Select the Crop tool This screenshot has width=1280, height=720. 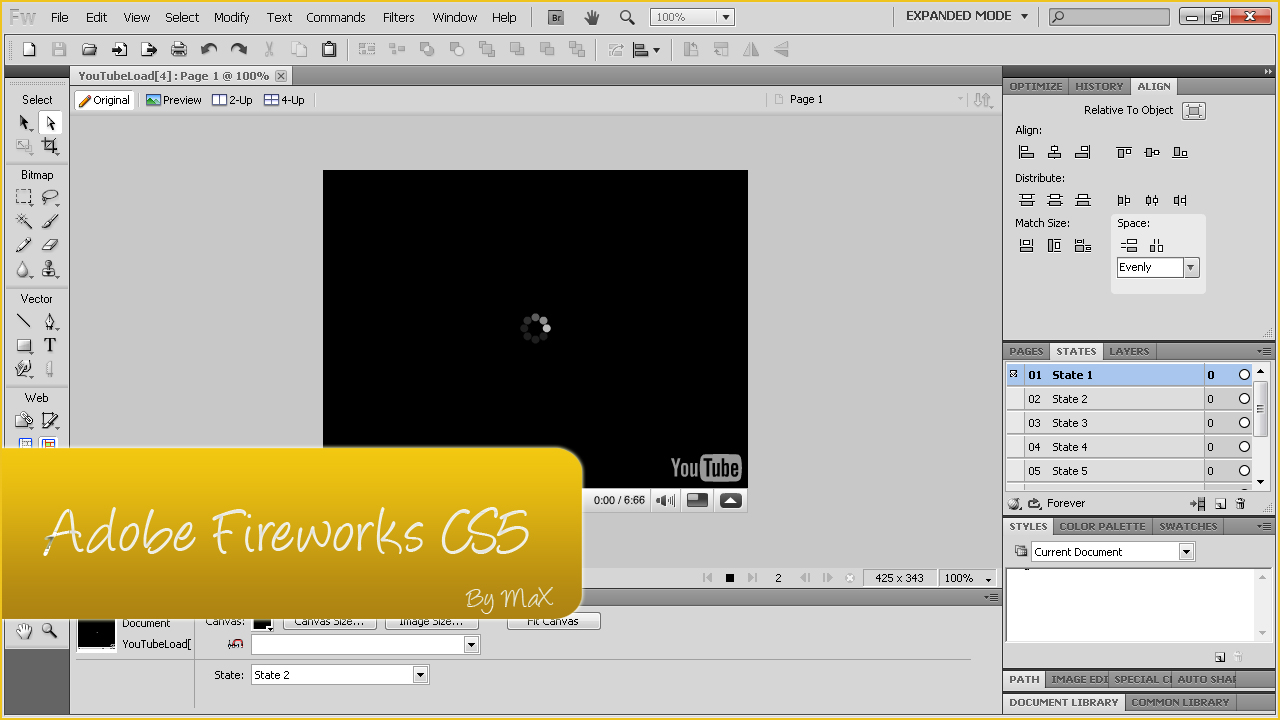pos(50,147)
